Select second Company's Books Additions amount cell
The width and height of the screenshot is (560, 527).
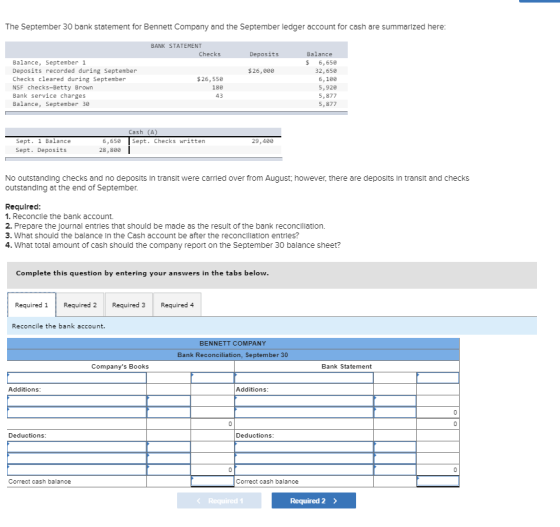pos(169,412)
